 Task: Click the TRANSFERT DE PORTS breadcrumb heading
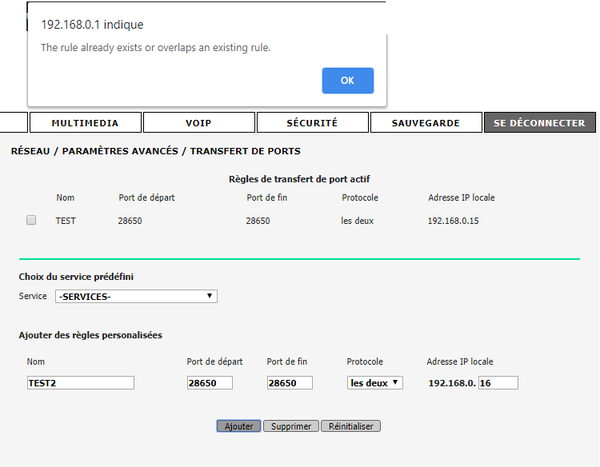pyautogui.click(x=245, y=151)
